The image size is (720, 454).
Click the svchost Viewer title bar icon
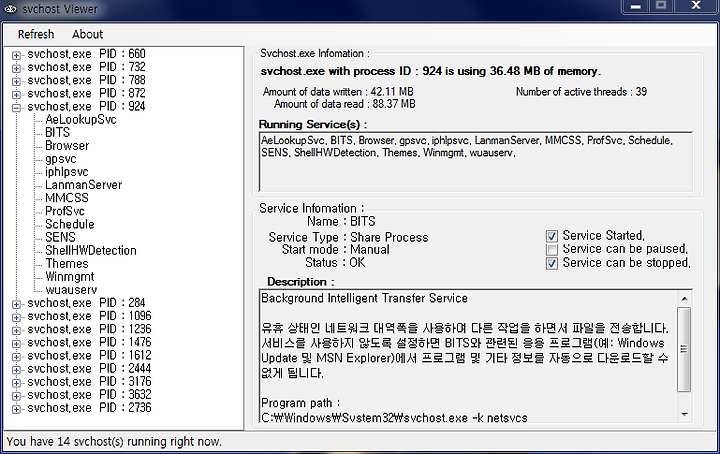10,9
